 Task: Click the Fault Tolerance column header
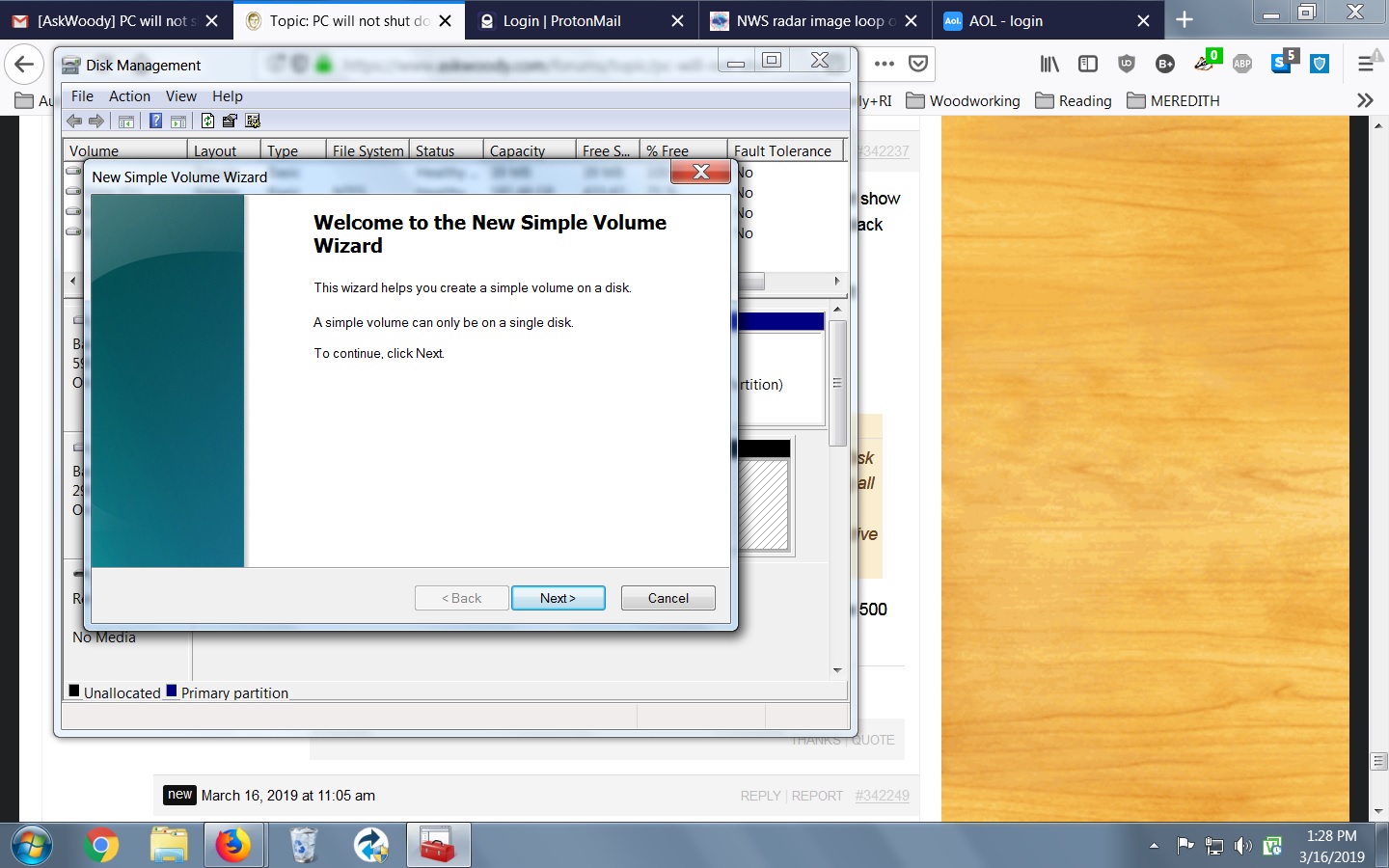[782, 151]
